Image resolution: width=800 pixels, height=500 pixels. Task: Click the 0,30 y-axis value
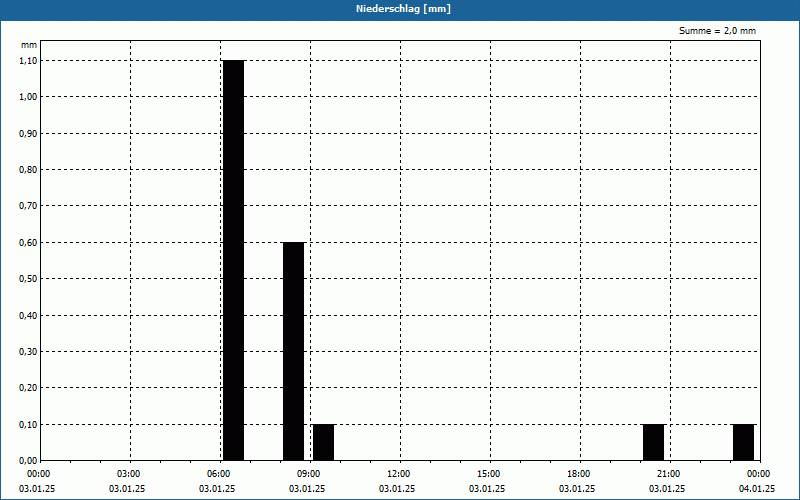click(28, 352)
